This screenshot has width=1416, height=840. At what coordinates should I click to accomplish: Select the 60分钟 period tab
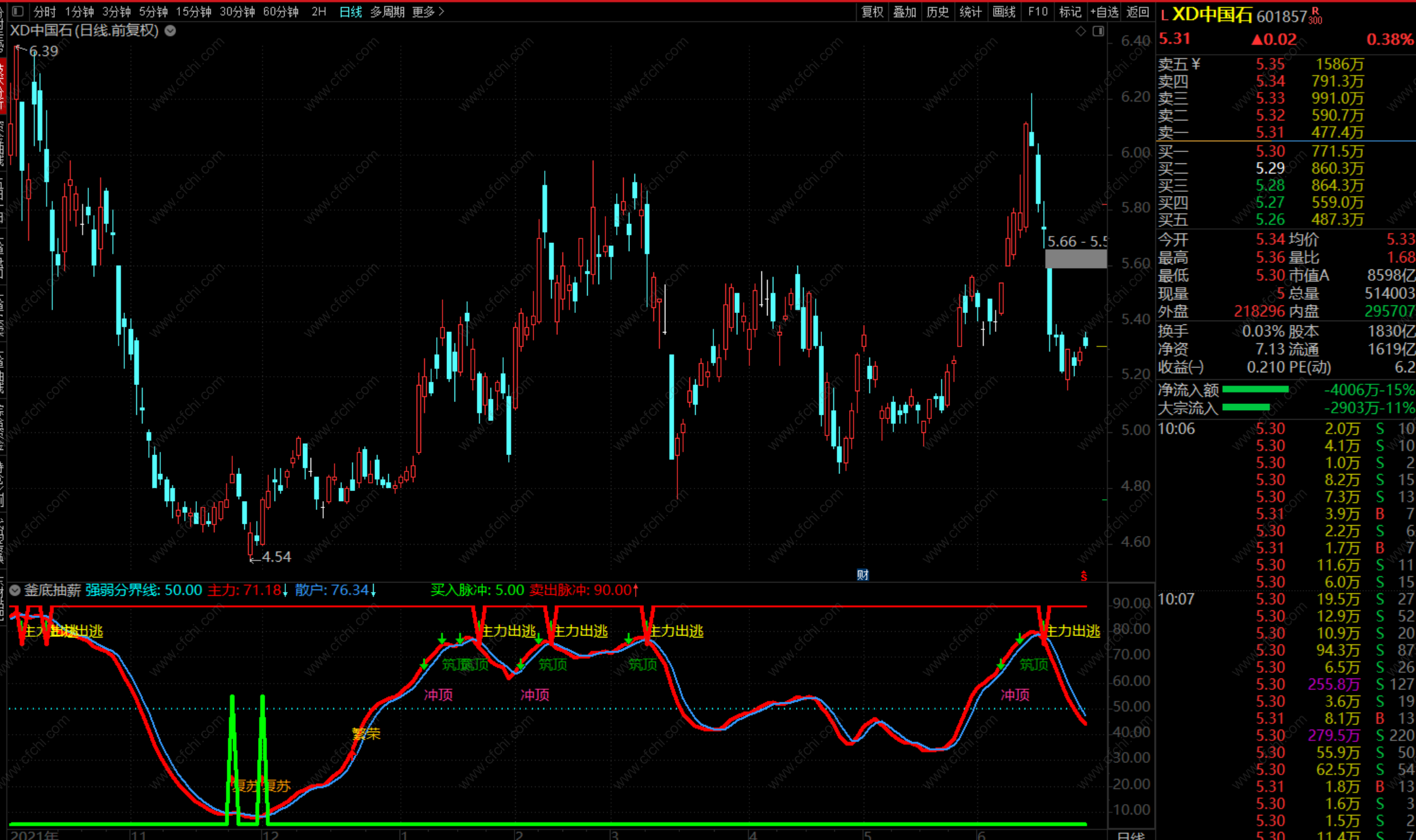(x=280, y=11)
